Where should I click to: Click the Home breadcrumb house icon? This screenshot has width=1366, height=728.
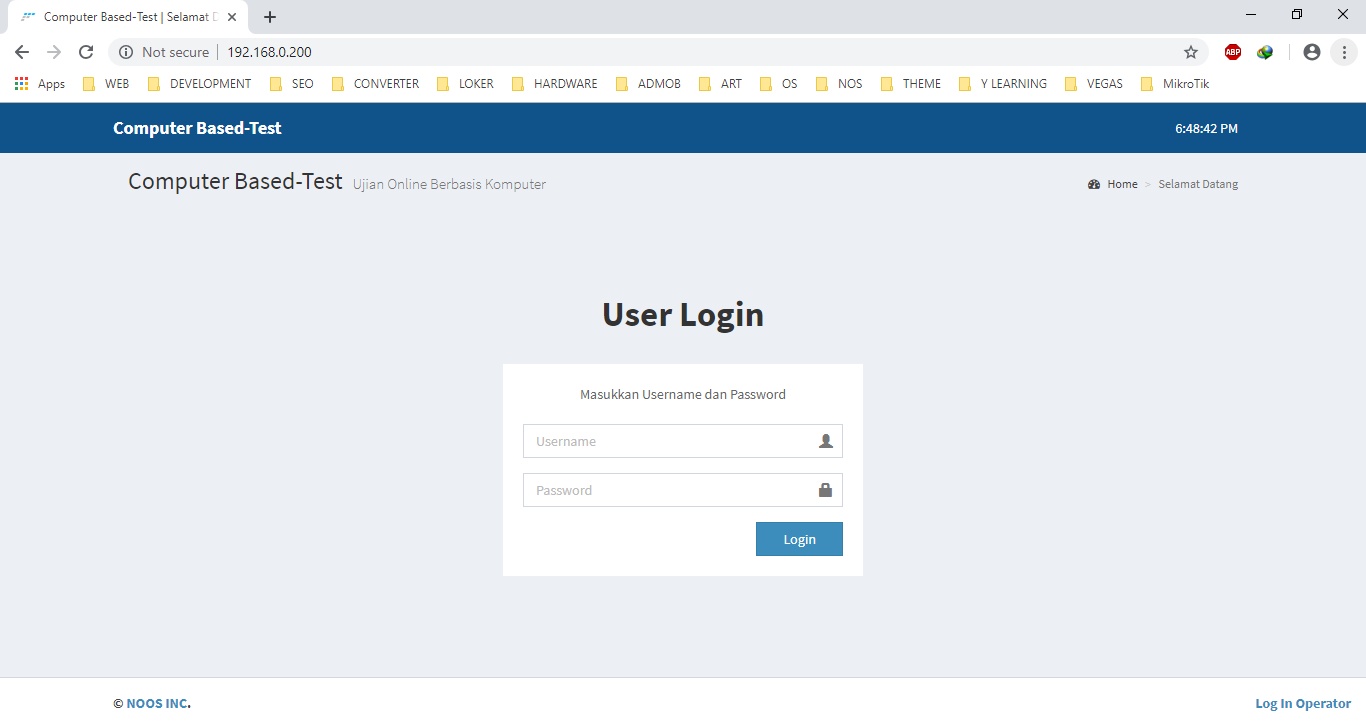point(1094,184)
